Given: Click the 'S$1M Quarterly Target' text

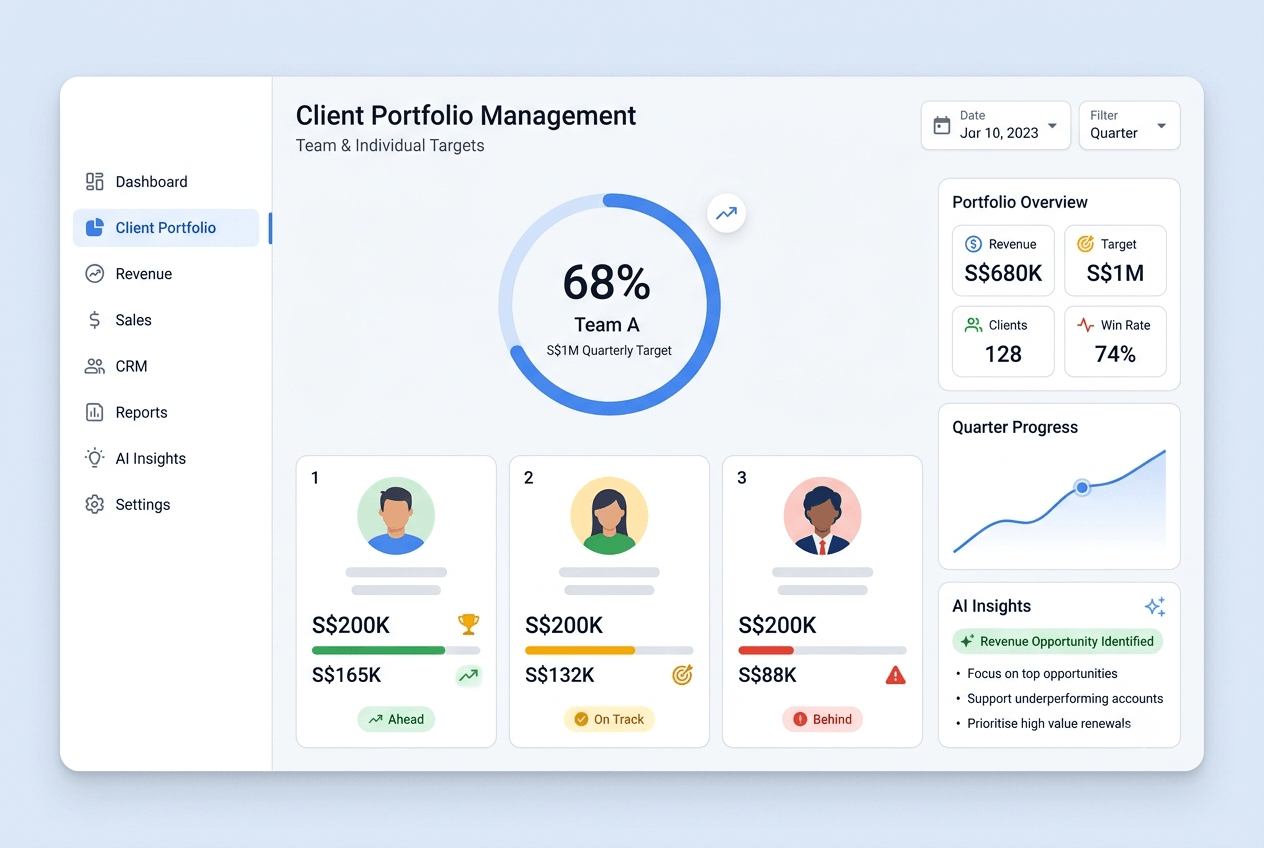Looking at the screenshot, I should (x=609, y=351).
